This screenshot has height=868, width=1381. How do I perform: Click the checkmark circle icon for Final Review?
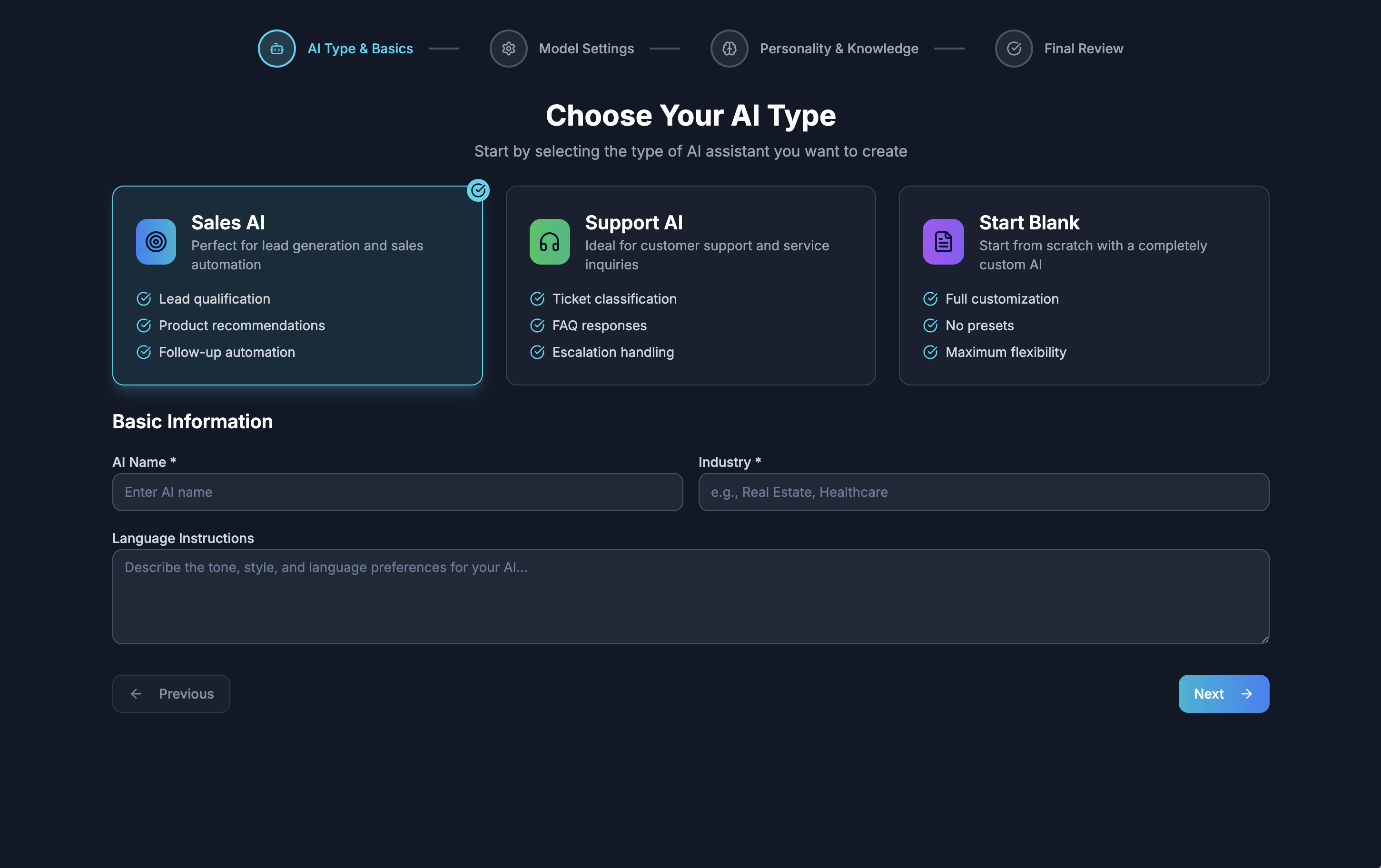tap(1013, 49)
